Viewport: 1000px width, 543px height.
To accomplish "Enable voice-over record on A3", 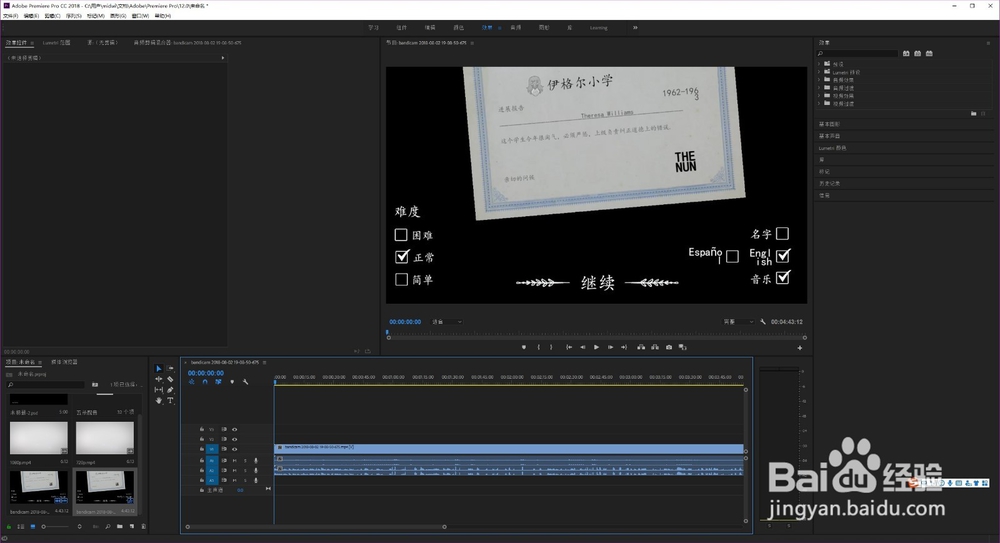I will 256,480.
